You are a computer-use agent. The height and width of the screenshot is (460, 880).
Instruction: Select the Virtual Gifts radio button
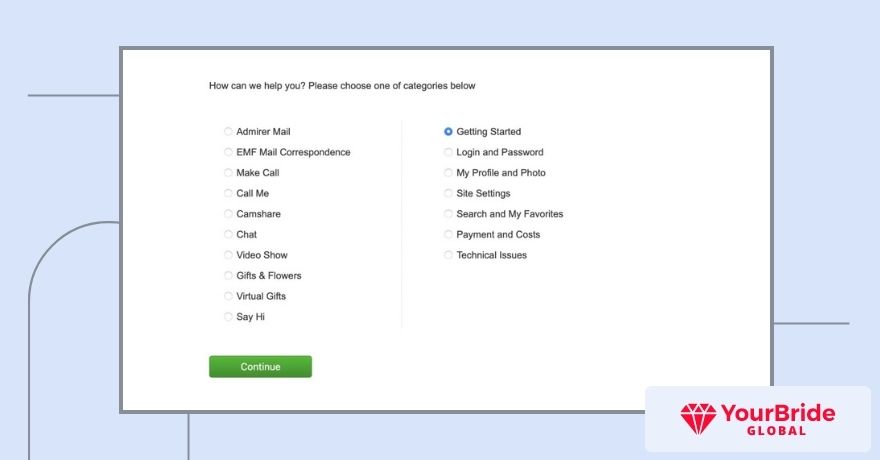(x=228, y=296)
